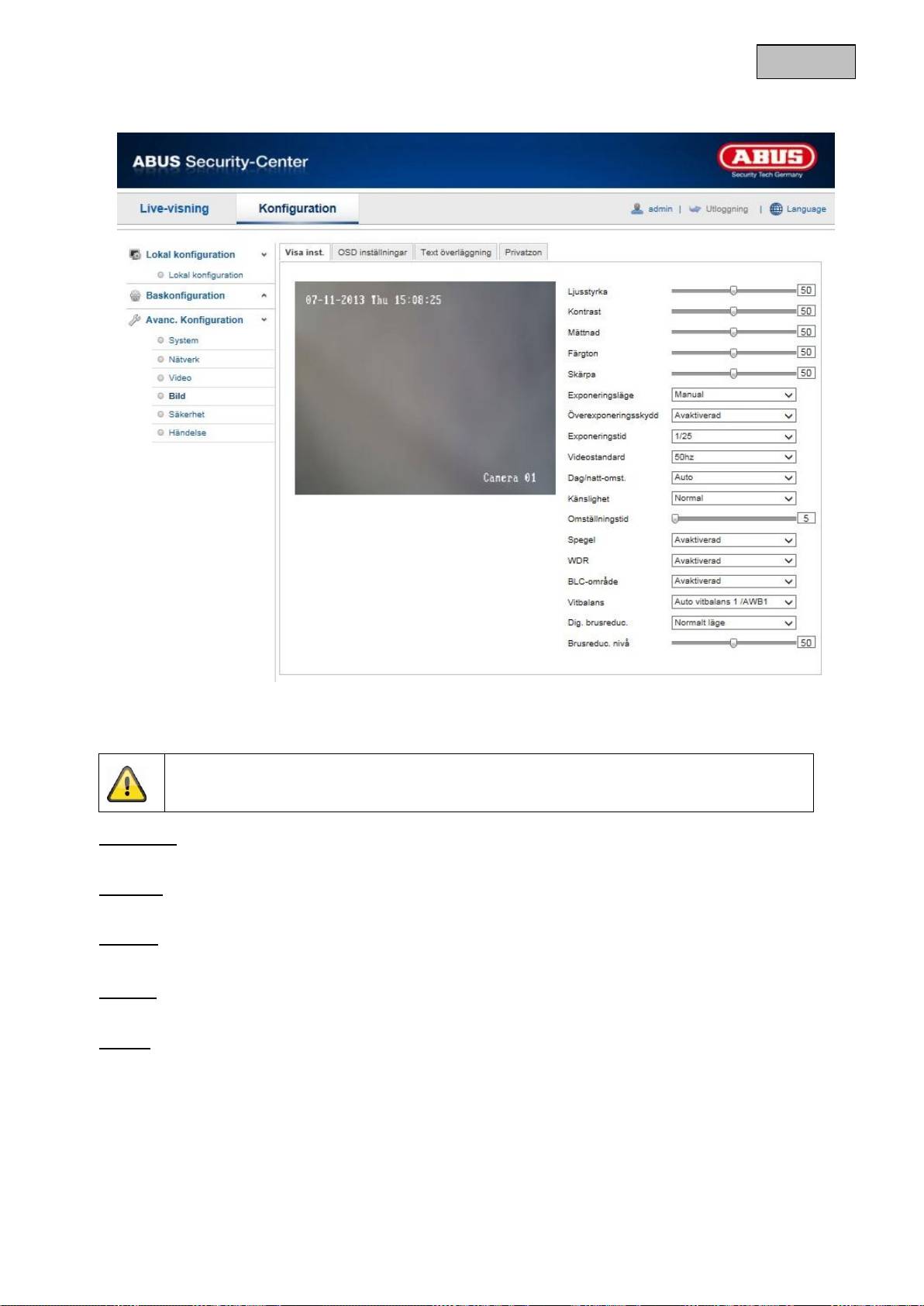The width and height of the screenshot is (924, 1306).
Task: Click the Ljusstyrka slider handle
Action: tap(733, 291)
